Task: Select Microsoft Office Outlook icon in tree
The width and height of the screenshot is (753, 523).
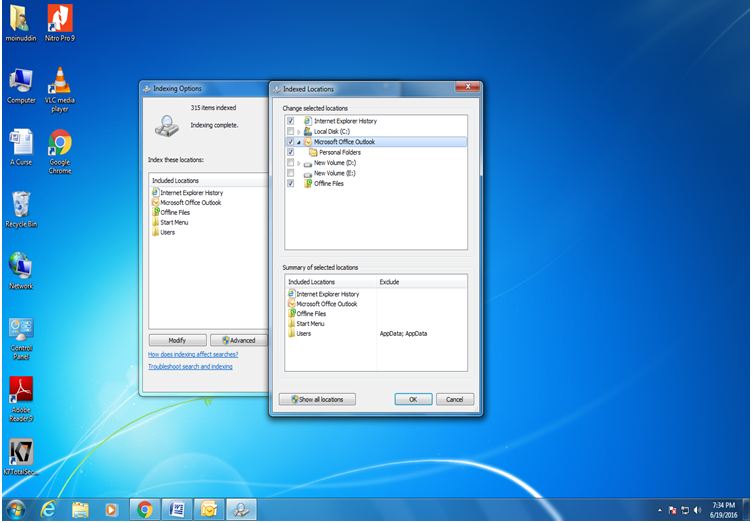Action: click(308, 142)
